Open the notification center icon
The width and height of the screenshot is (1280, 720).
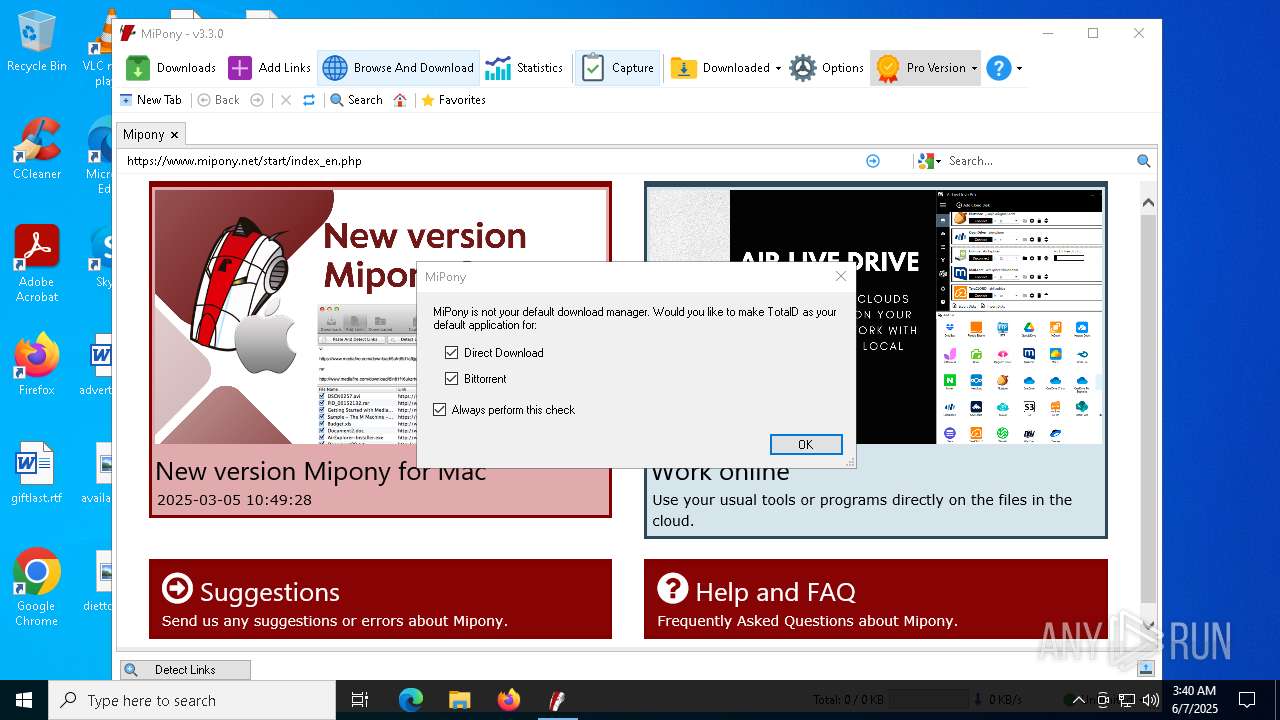point(1247,700)
